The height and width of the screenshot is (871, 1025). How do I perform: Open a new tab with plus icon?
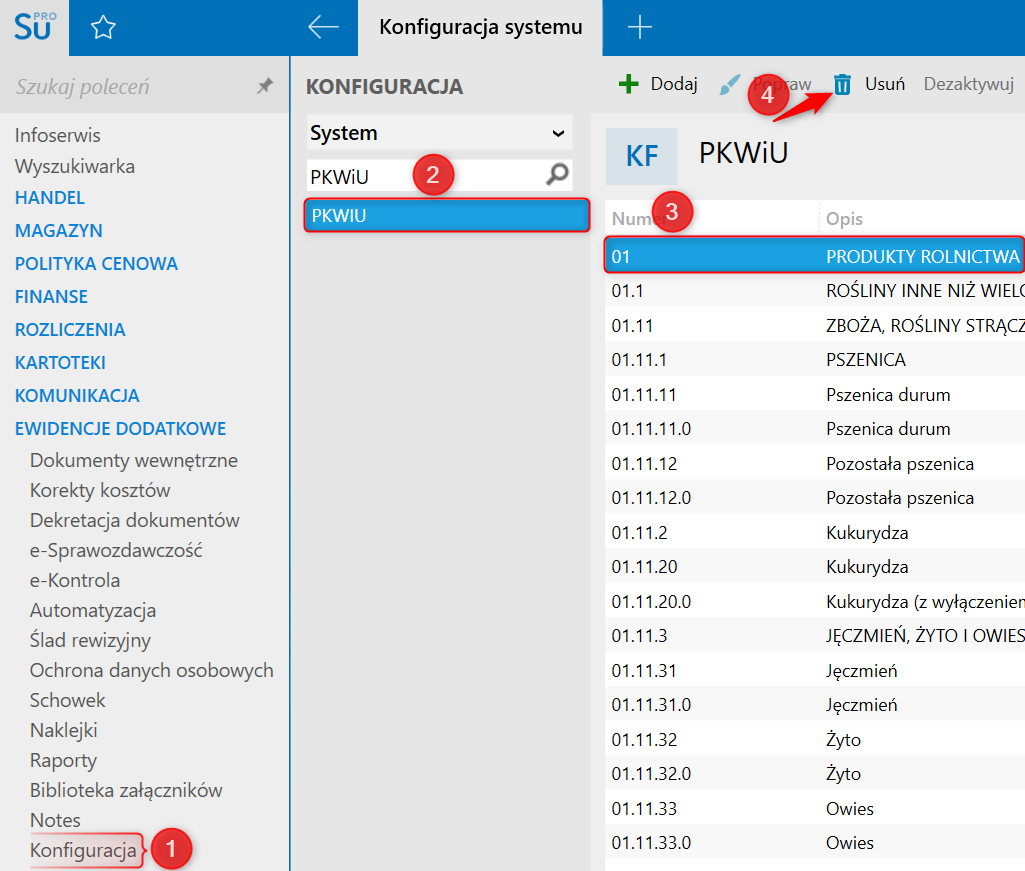point(639,27)
